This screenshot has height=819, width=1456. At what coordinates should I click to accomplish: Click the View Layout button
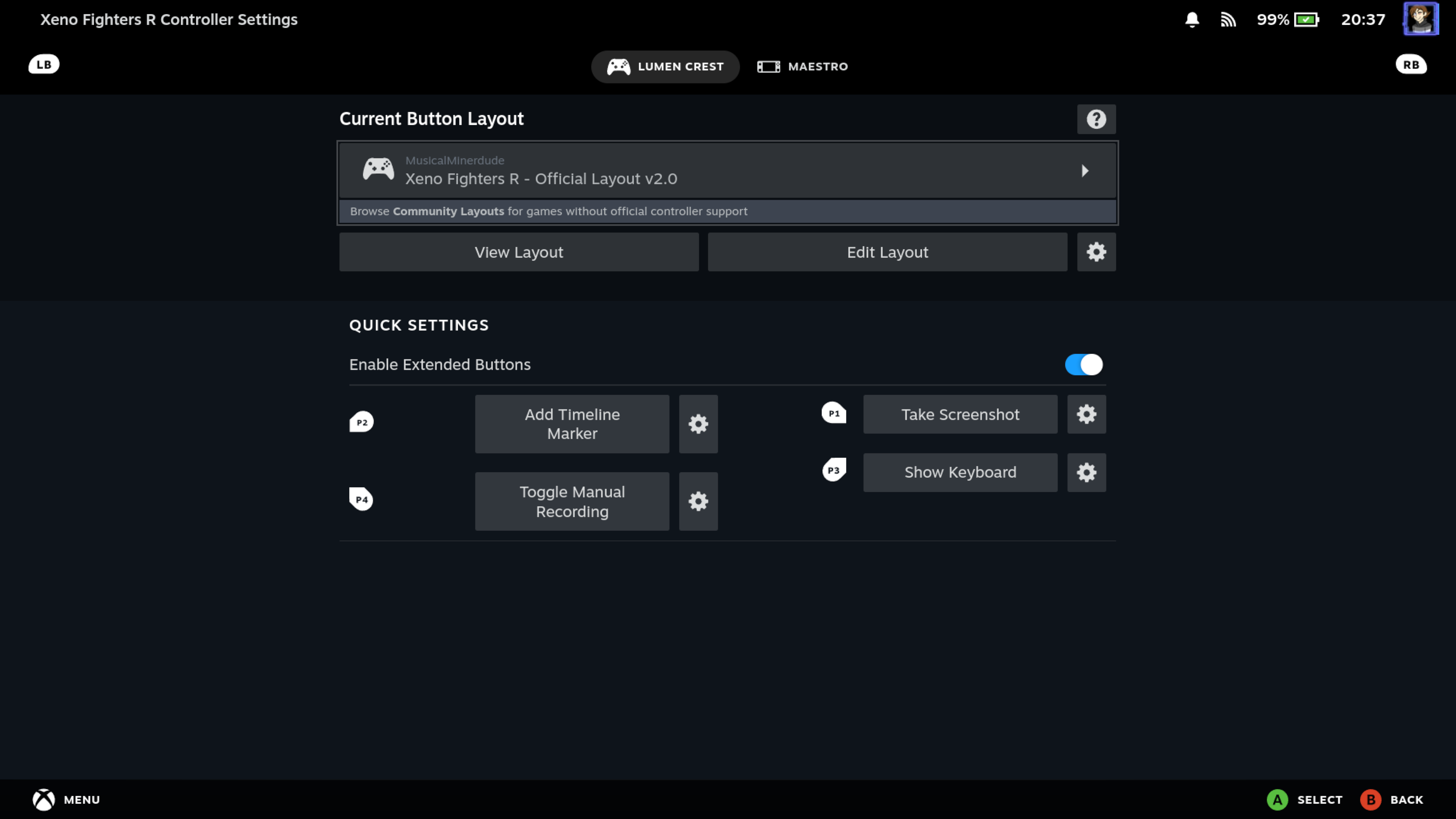pos(519,252)
